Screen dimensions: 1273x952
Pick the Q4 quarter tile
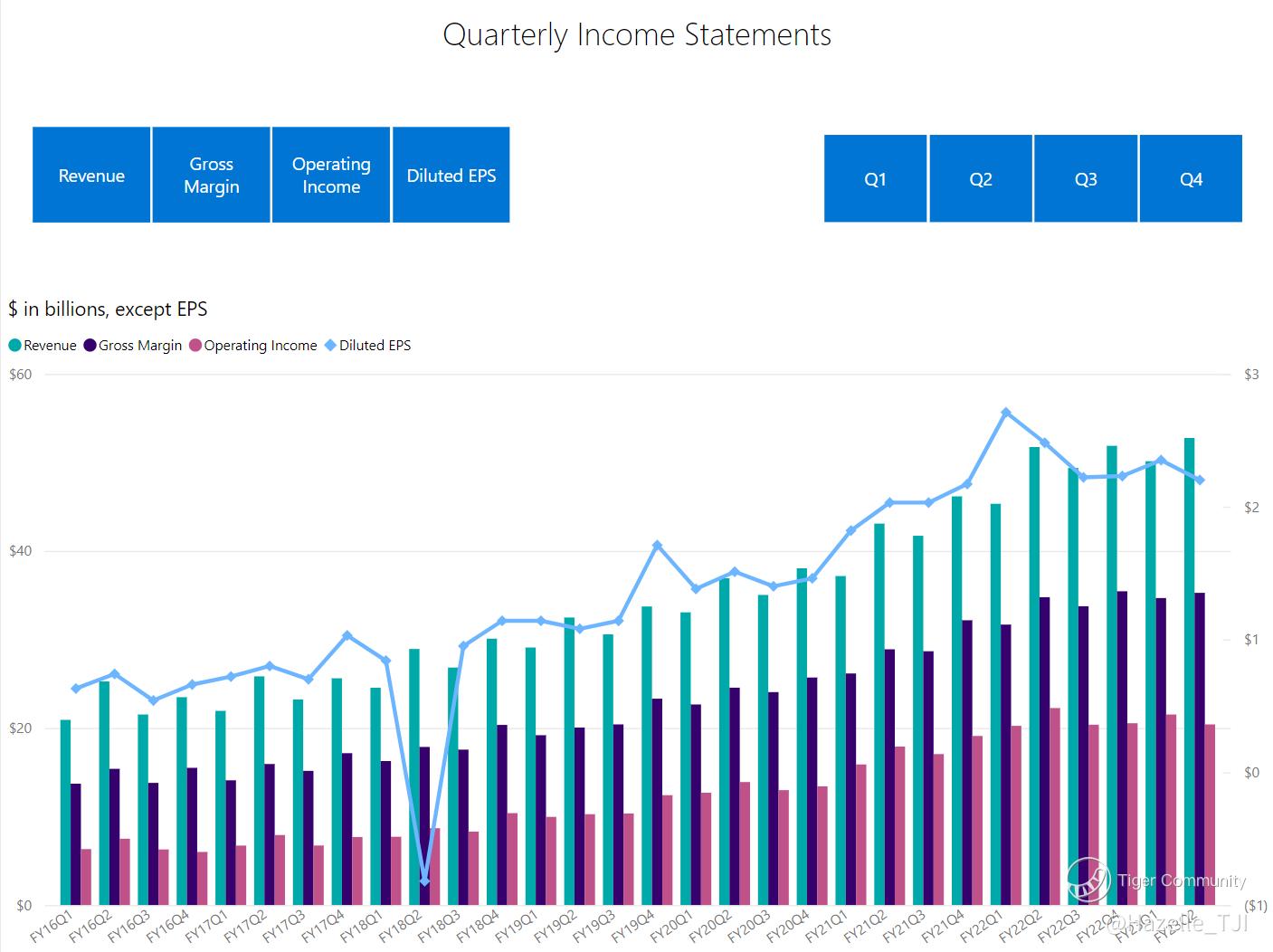click(1191, 178)
